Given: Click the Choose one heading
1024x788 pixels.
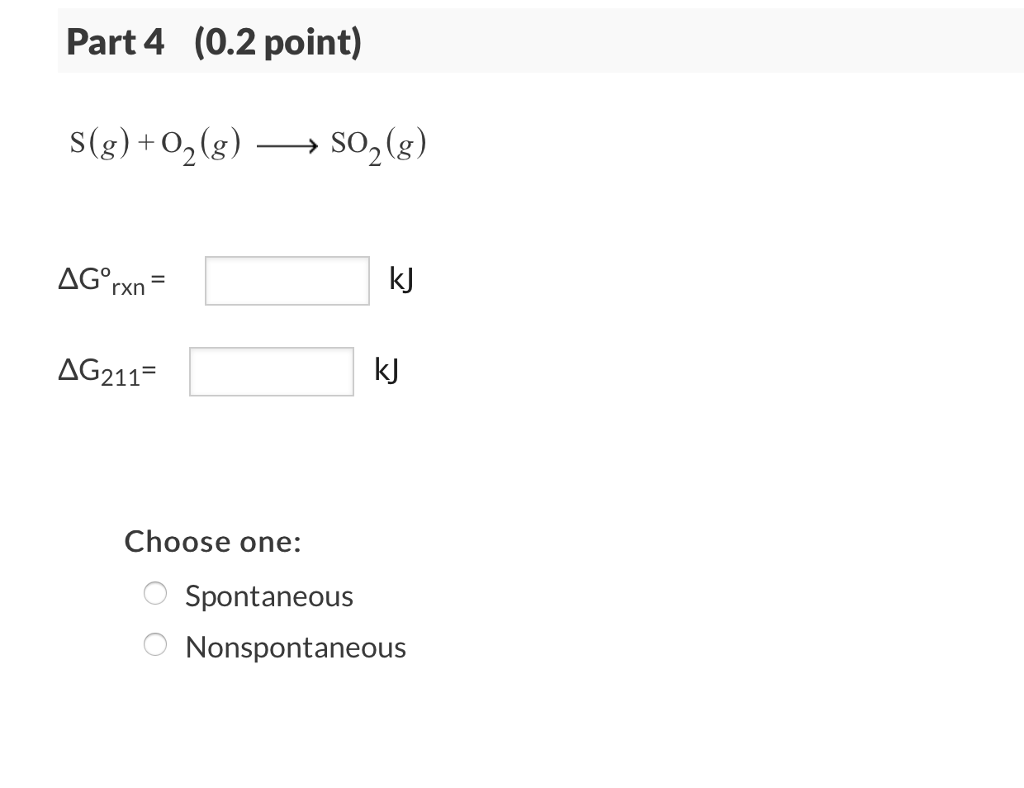Looking at the screenshot, I should tap(211, 541).
